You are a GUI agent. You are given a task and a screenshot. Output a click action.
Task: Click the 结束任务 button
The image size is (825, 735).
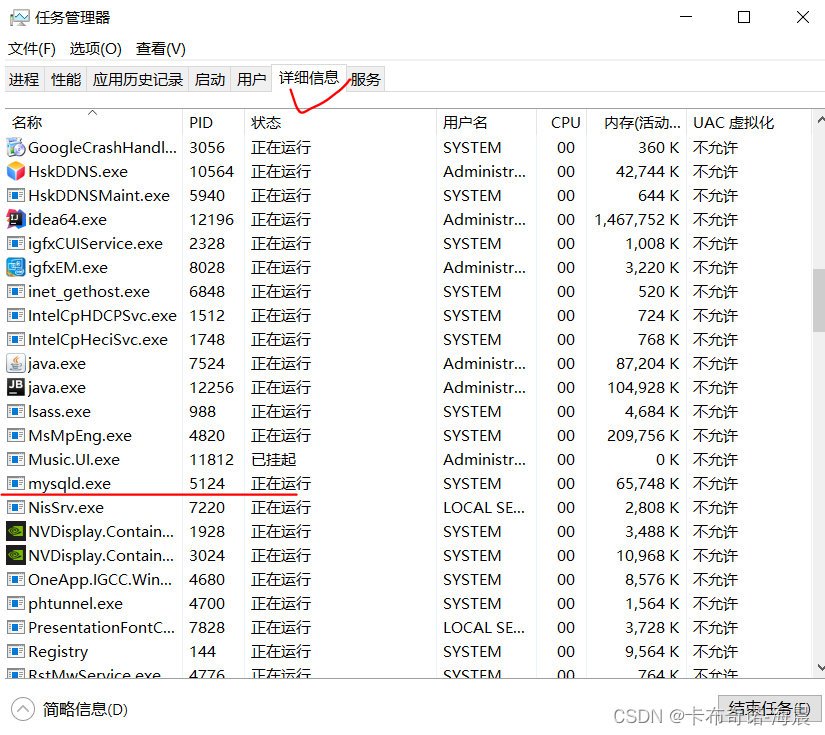(769, 708)
